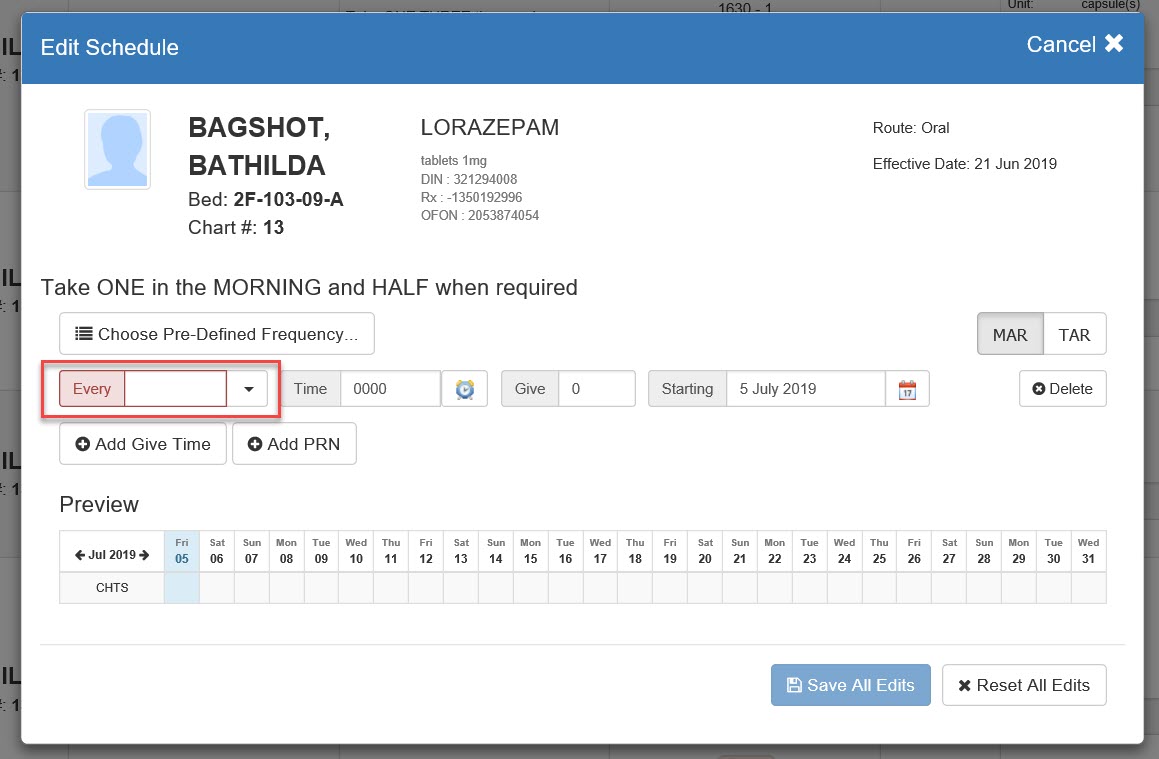Image resolution: width=1159 pixels, height=759 pixels.
Task: Delete this schedule row
Action: 1062,389
